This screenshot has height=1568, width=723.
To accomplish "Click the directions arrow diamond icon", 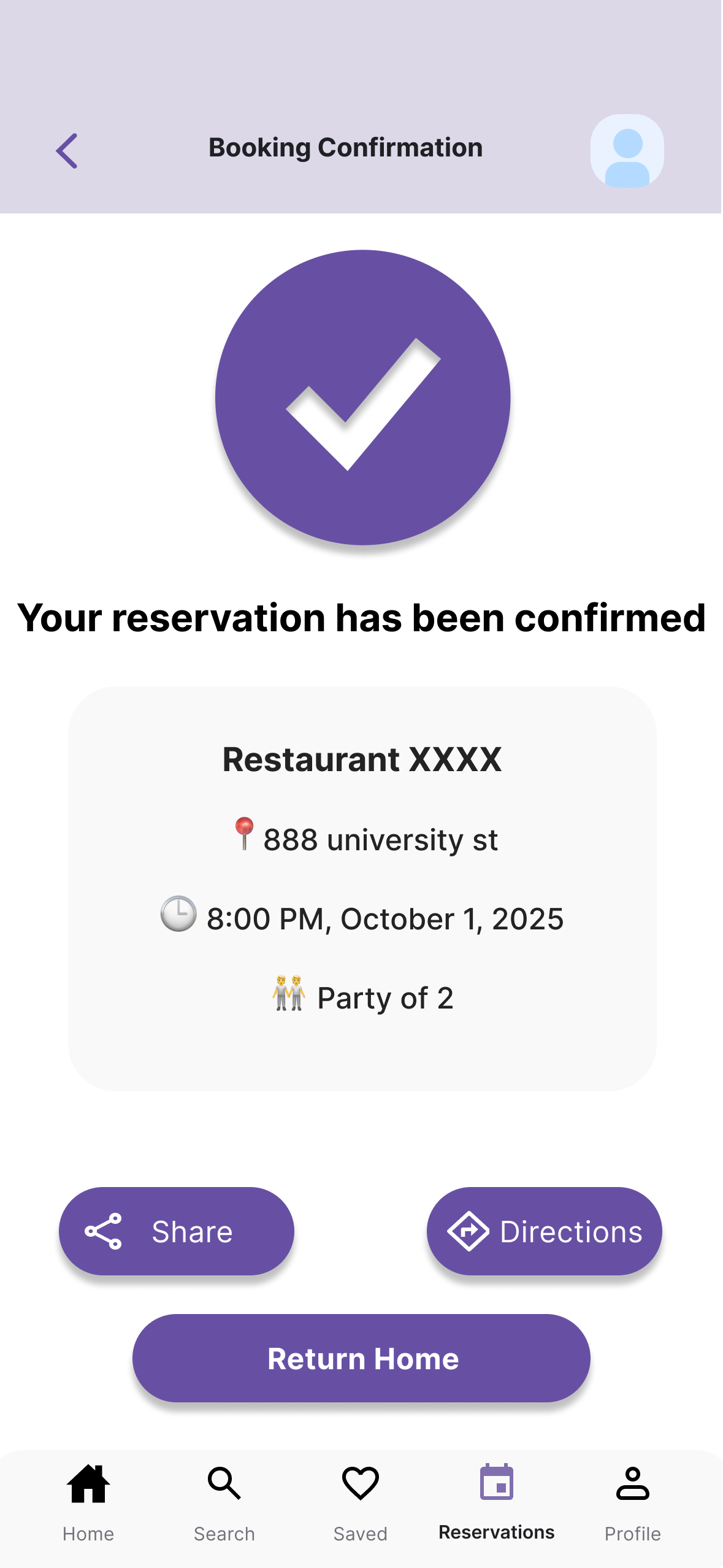I will click(x=468, y=1231).
